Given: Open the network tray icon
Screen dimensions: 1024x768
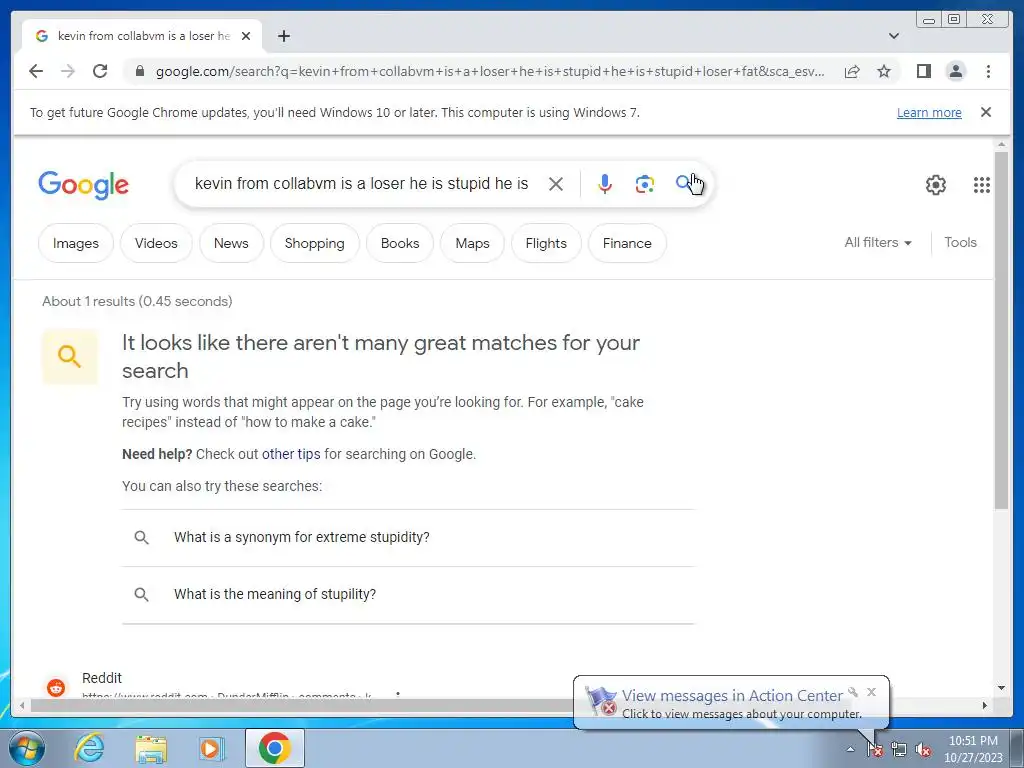Looking at the screenshot, I should pyautogui.click(x=899, y=750).
